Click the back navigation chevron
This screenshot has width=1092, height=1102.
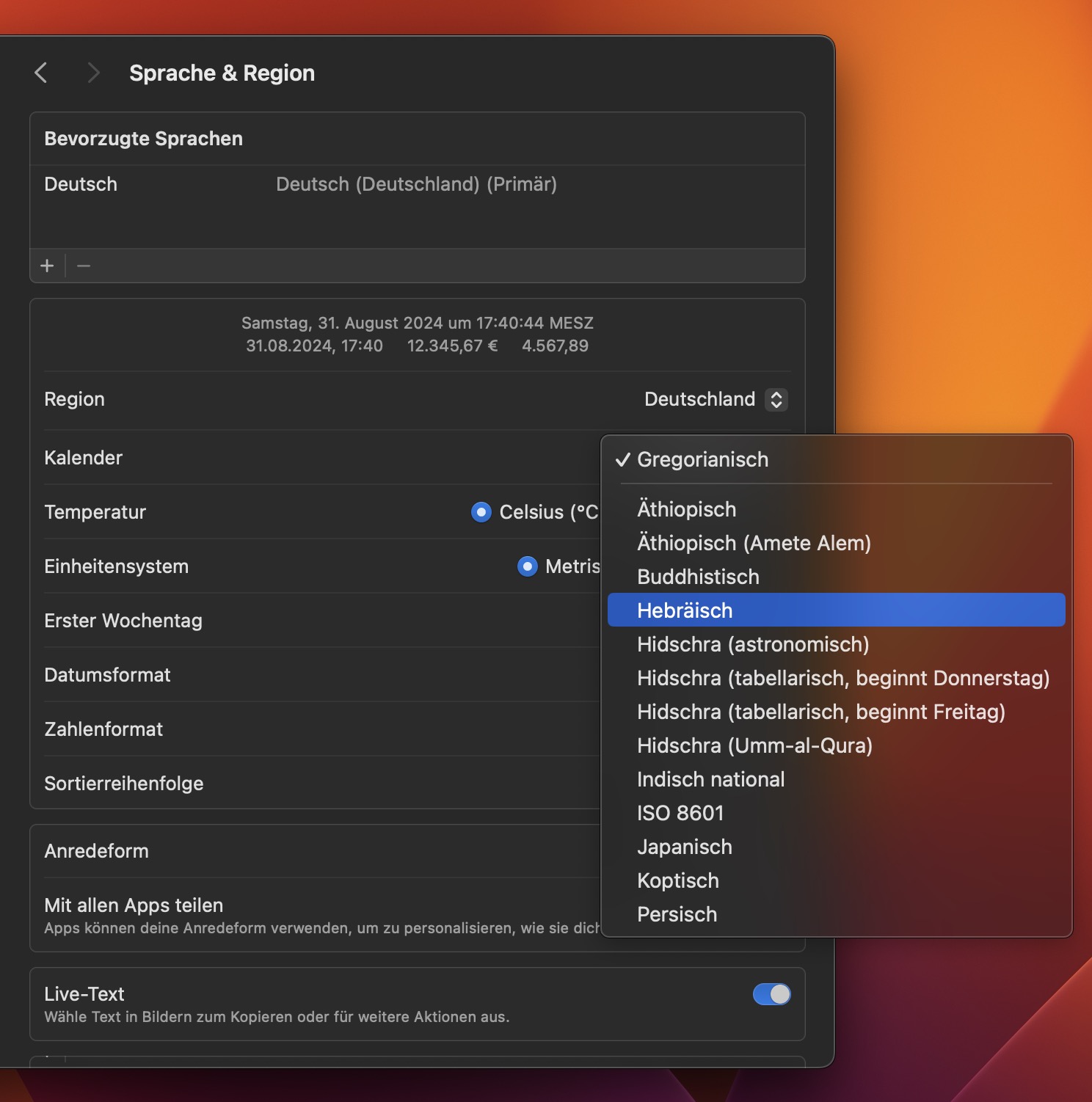(x=41, y=73)
